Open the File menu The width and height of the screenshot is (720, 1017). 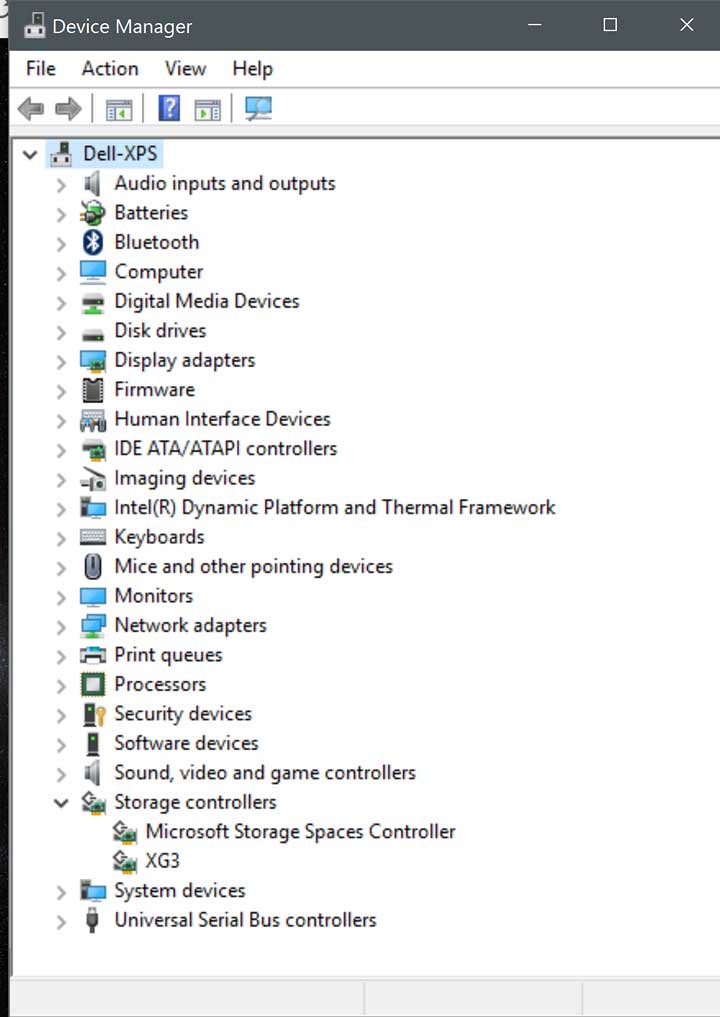point(41,68)
